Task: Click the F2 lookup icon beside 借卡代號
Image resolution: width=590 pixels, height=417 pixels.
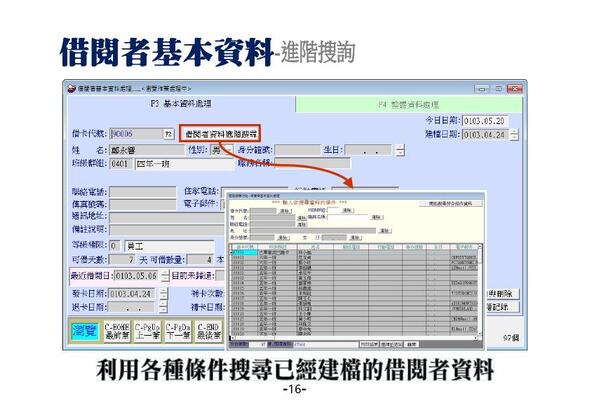Action: coord(169,134)
